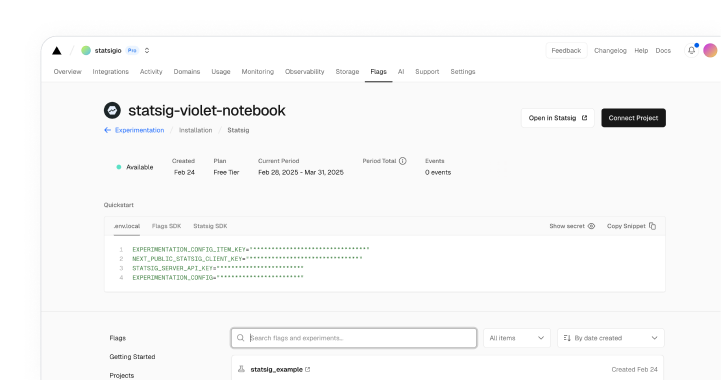This screenshot has height=380, width=721.
Task: Click the 0 events value
Action: click(438, 173)
